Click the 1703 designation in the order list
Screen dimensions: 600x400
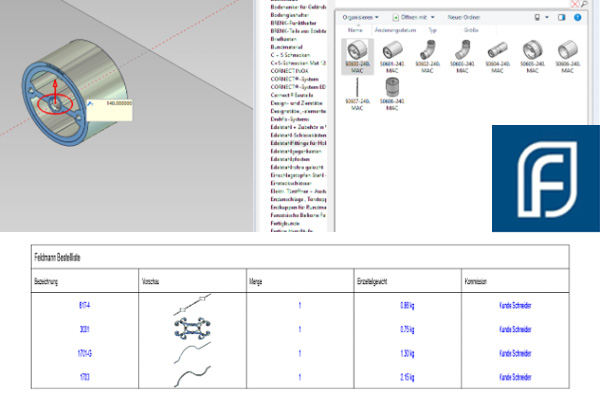[x=85, y=377]
